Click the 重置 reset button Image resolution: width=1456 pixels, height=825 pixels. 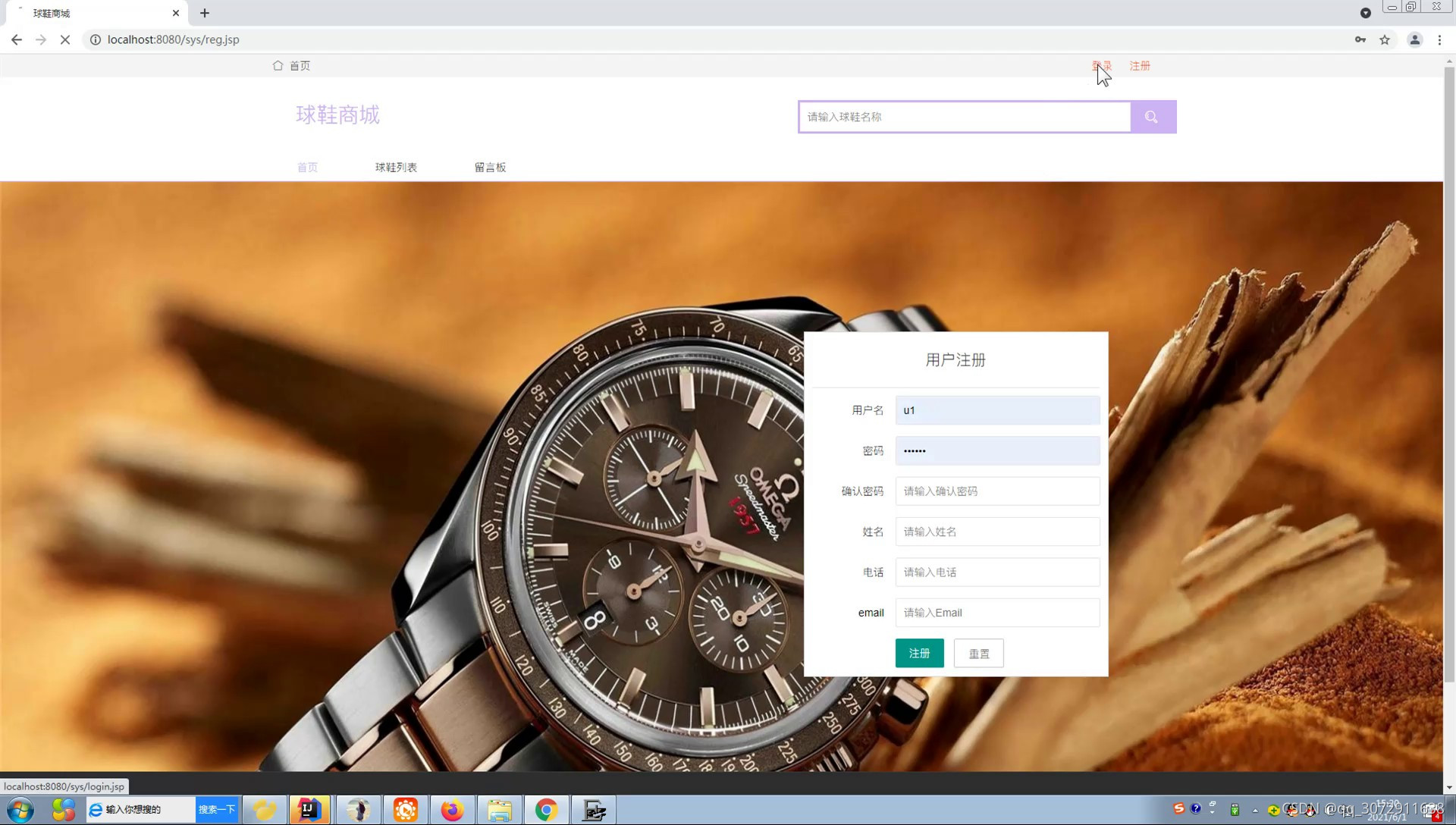click(x=978, y=653)
